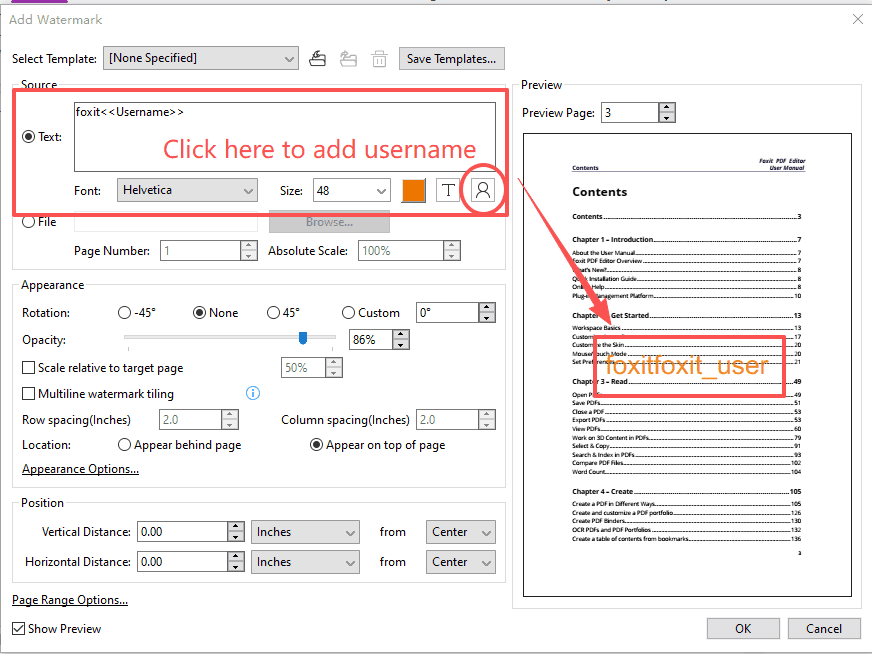
Task: Click the delete template trash icon
Action: click(379, 58)
